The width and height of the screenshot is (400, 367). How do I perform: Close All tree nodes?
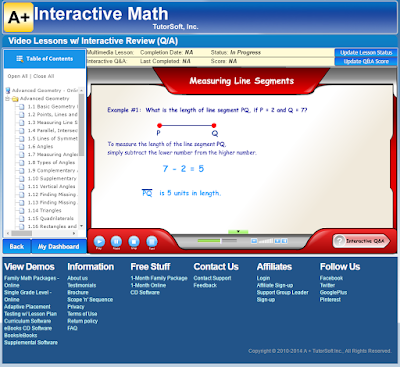coord(44,76)
